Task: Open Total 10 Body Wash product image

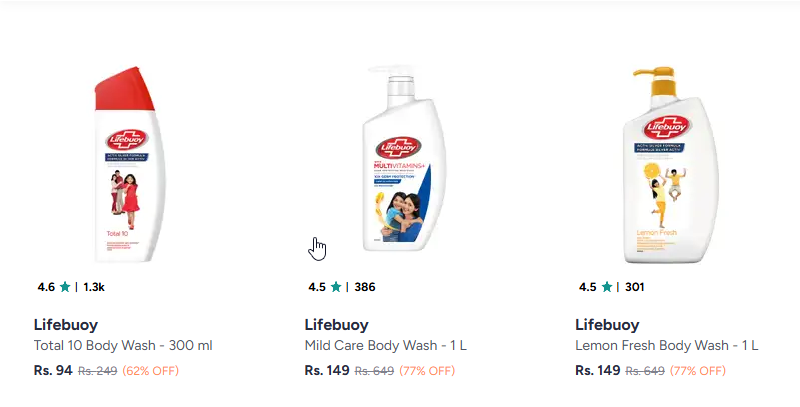Action: point(132,166)
